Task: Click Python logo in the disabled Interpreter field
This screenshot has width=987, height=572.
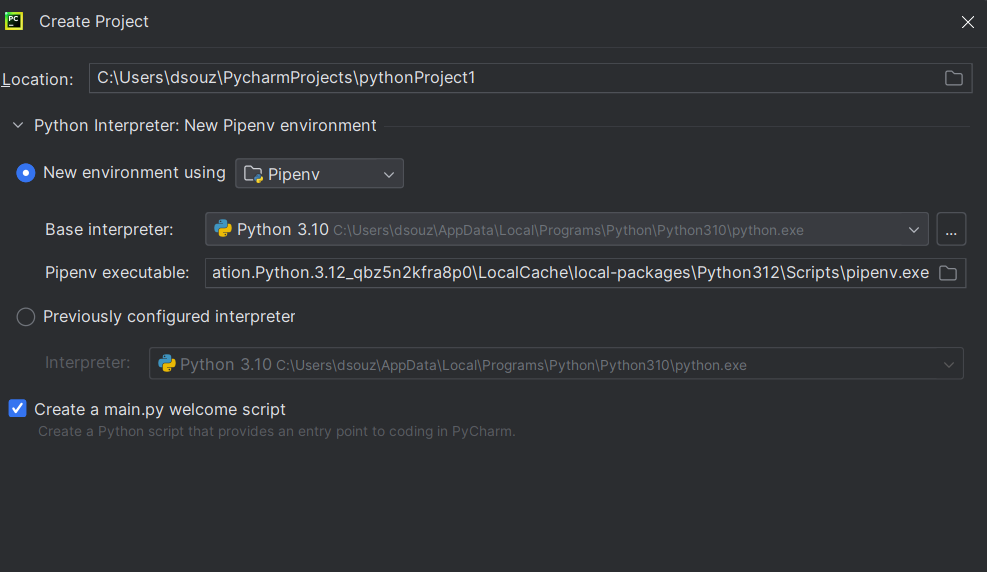Action: (x=166, y=363)
